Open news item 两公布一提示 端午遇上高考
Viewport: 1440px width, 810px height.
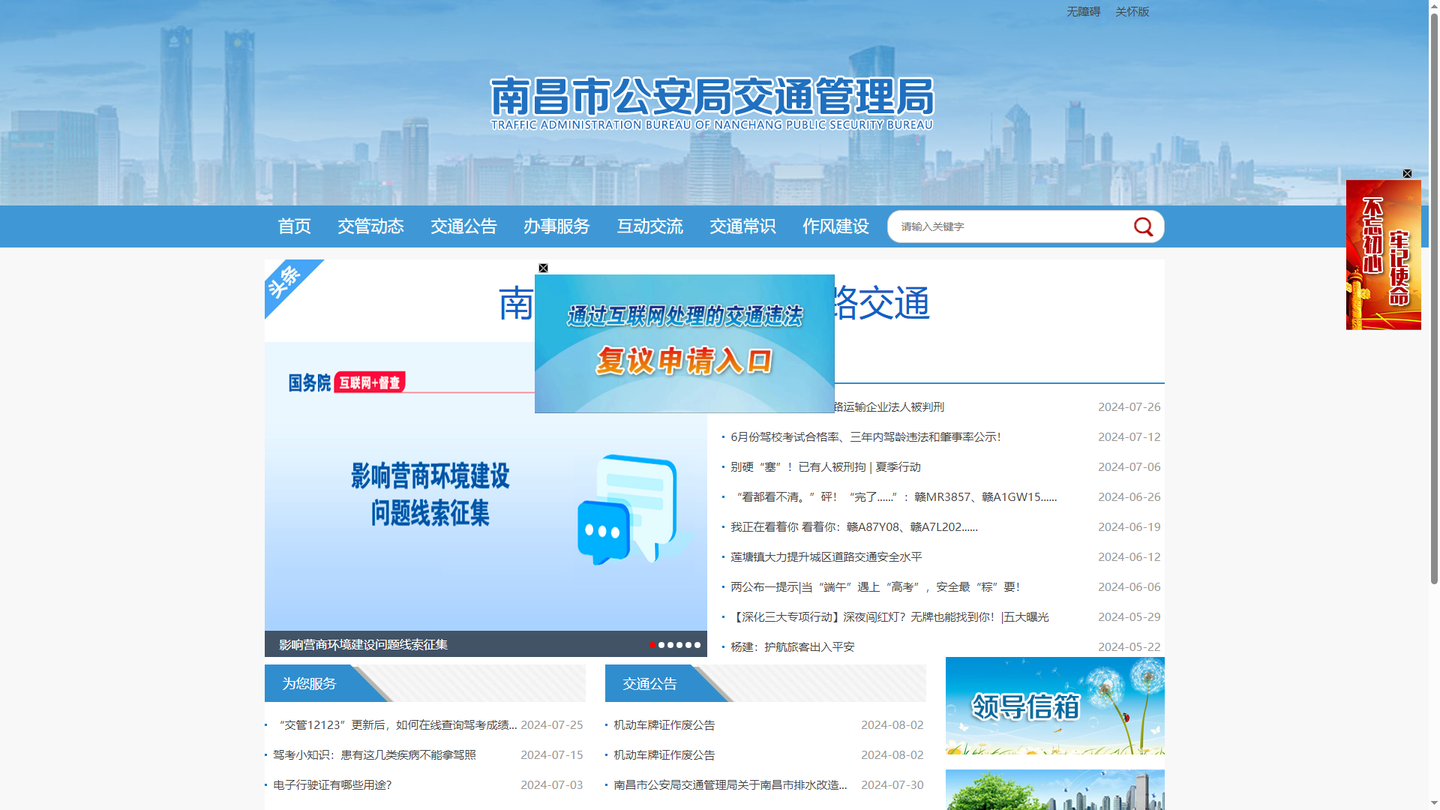coord(875,587)
